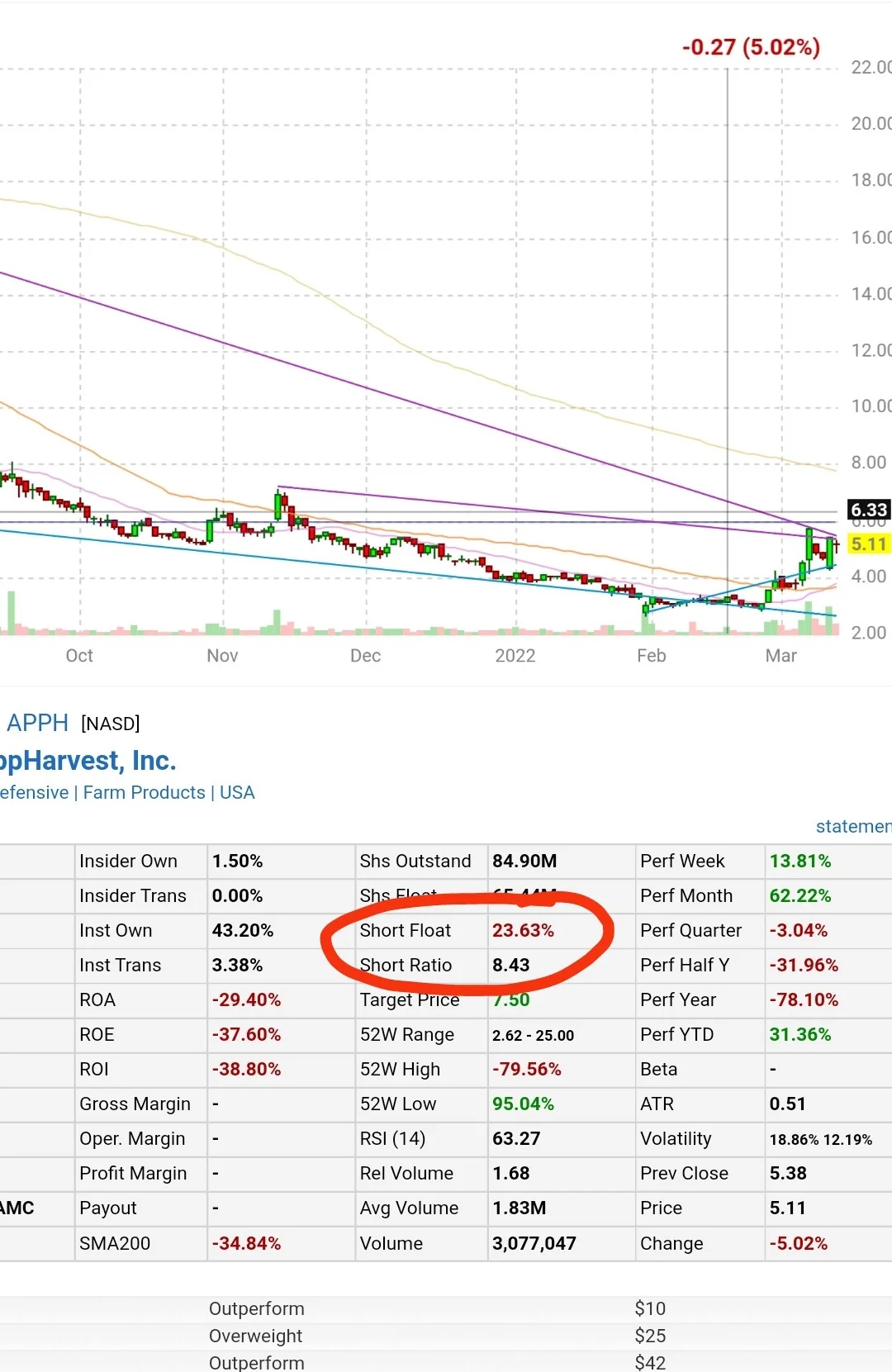Select the Volume value 3,077,047
This screenshot has height=1372, width=892.
click(534, 1243)
